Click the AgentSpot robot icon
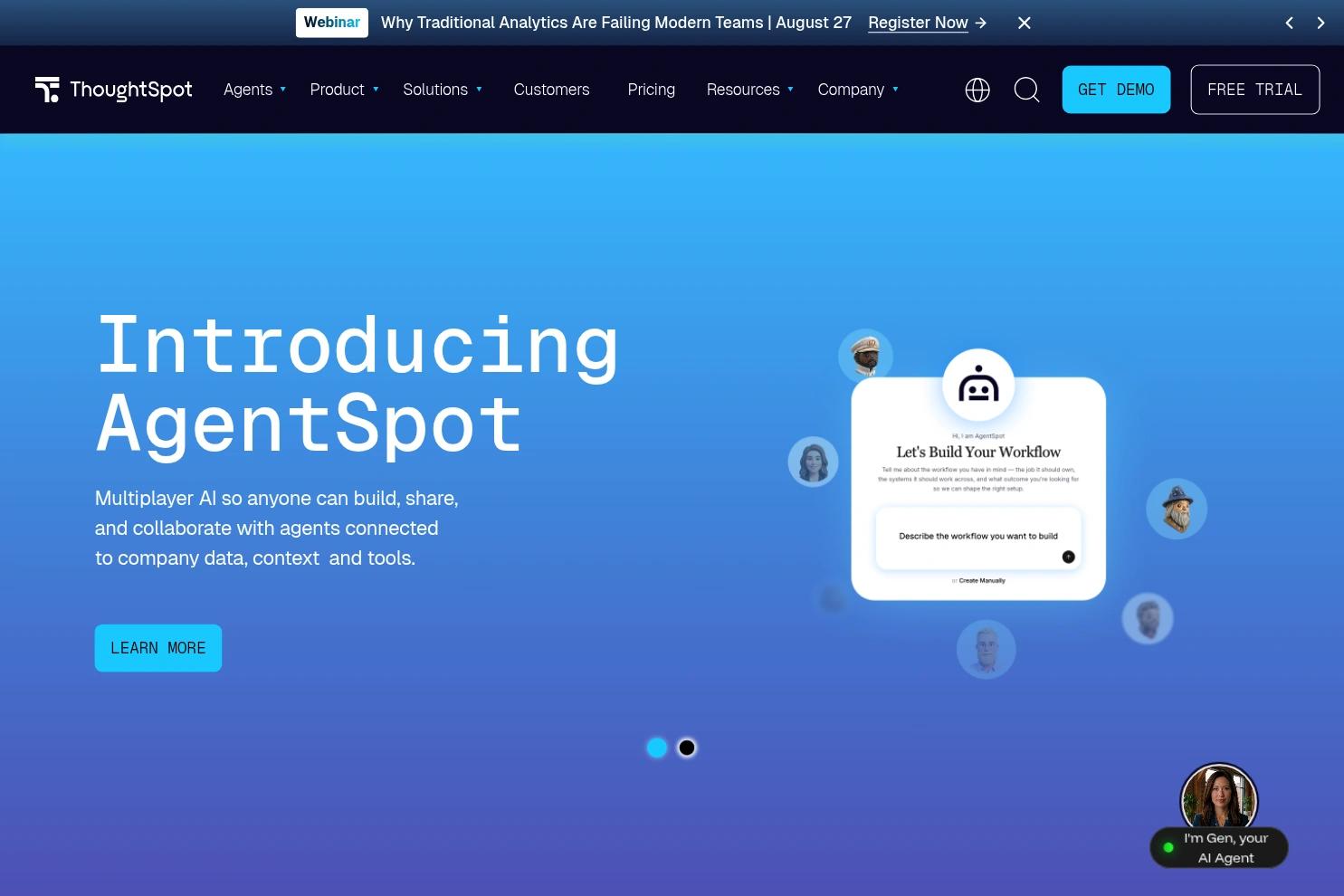The height and width of the screenshot is (896, 1344). [978, 385]
